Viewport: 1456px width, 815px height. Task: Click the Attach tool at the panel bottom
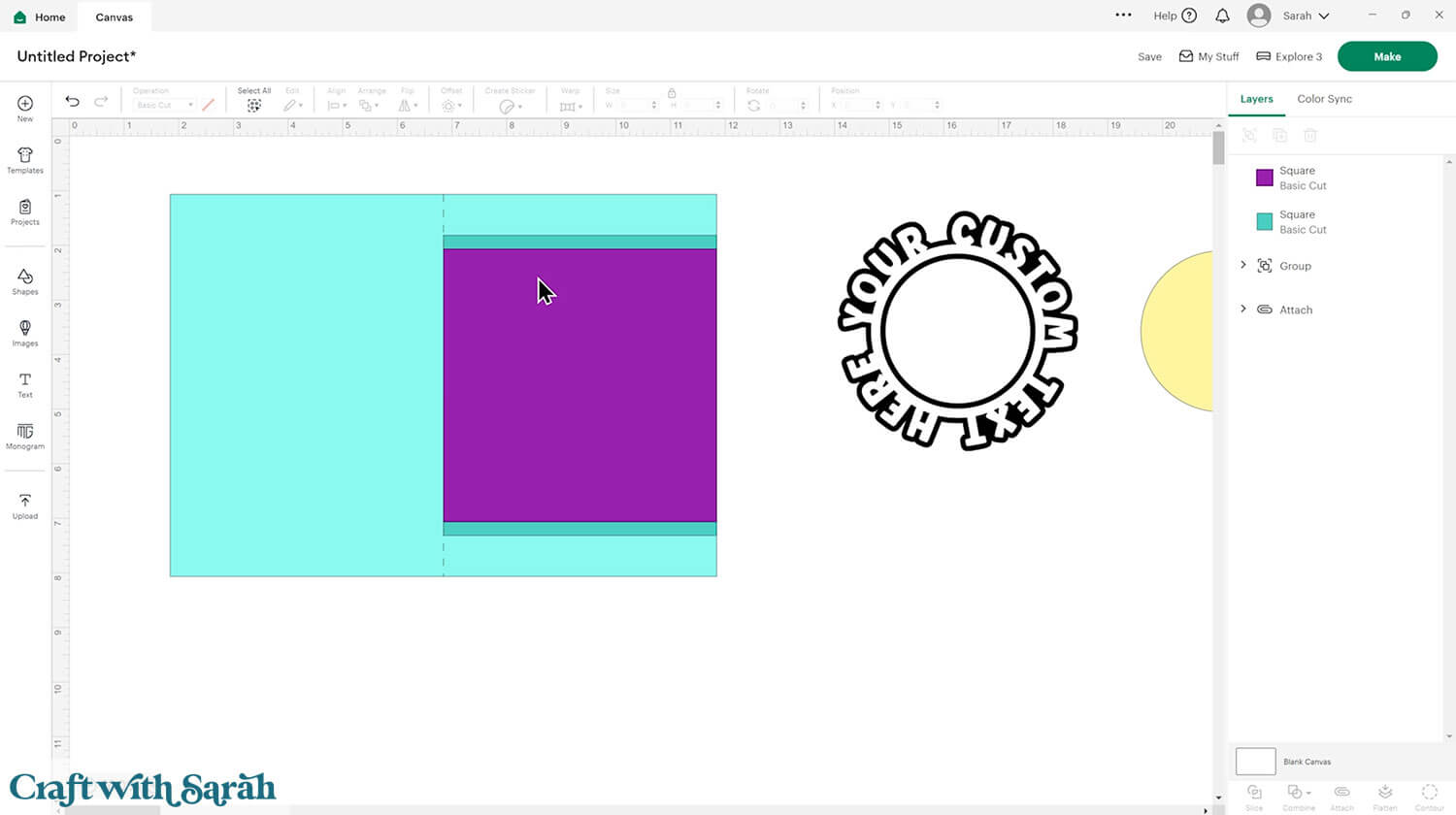1341,797
